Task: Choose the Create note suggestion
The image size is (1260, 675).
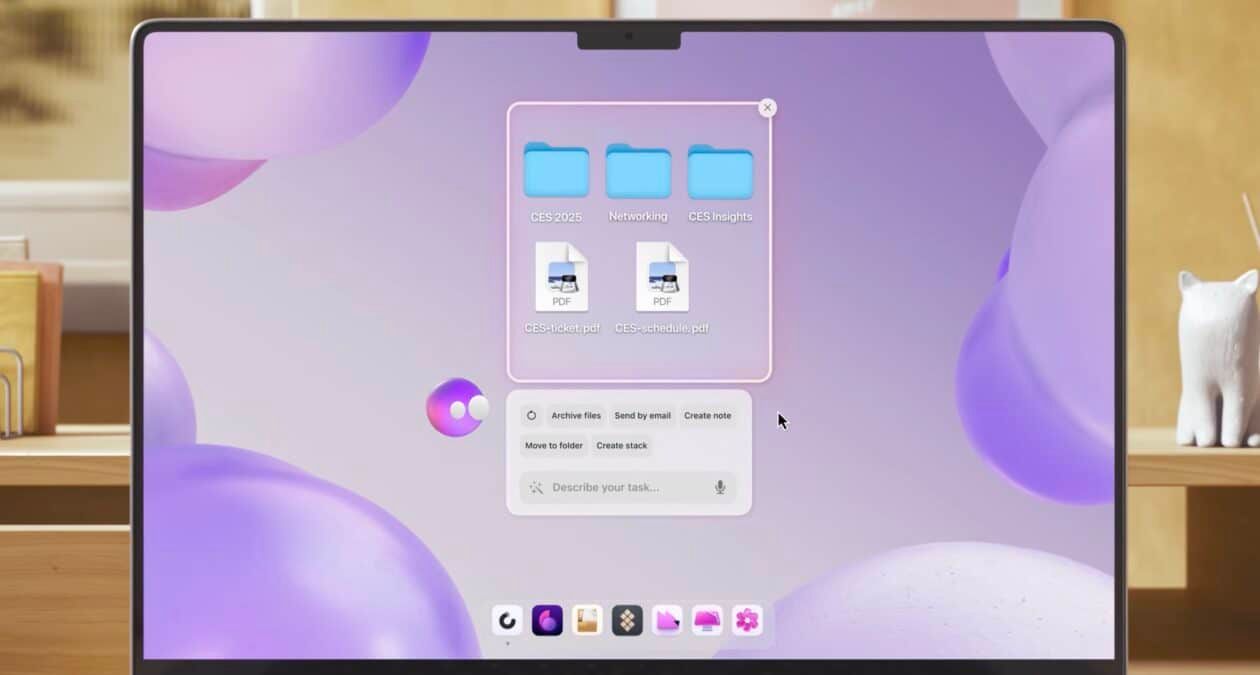Action: tap(708, 415)
